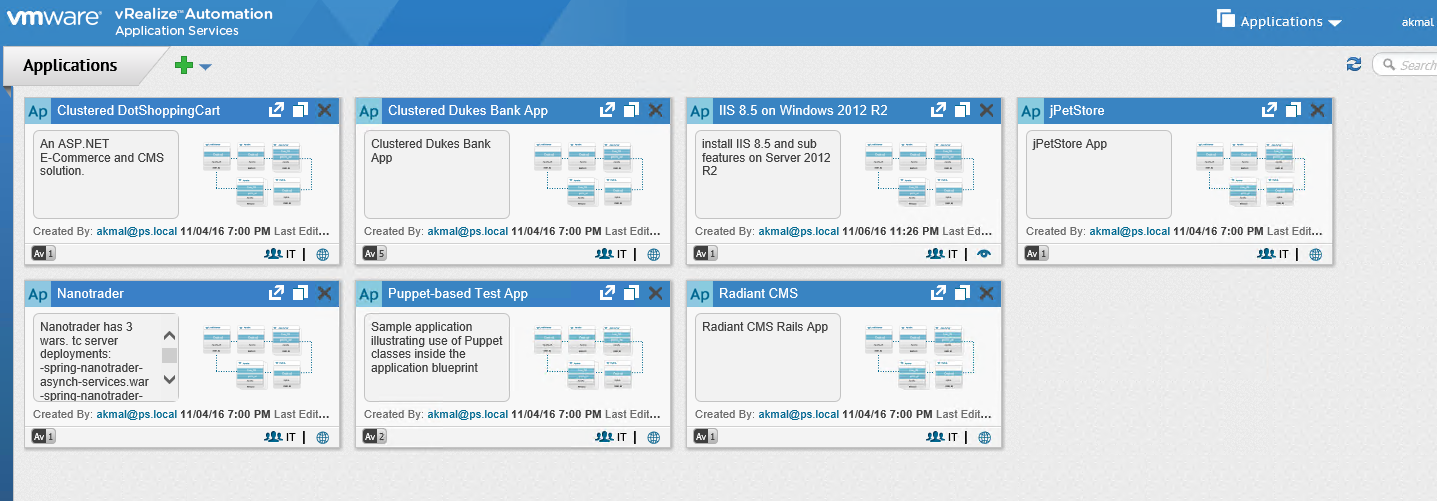Image resolution: width=1437 pixels, height=501 pixels.
Task: Open the Radiant CMS application
Action: pyautogui.click(x=938, y=293)
